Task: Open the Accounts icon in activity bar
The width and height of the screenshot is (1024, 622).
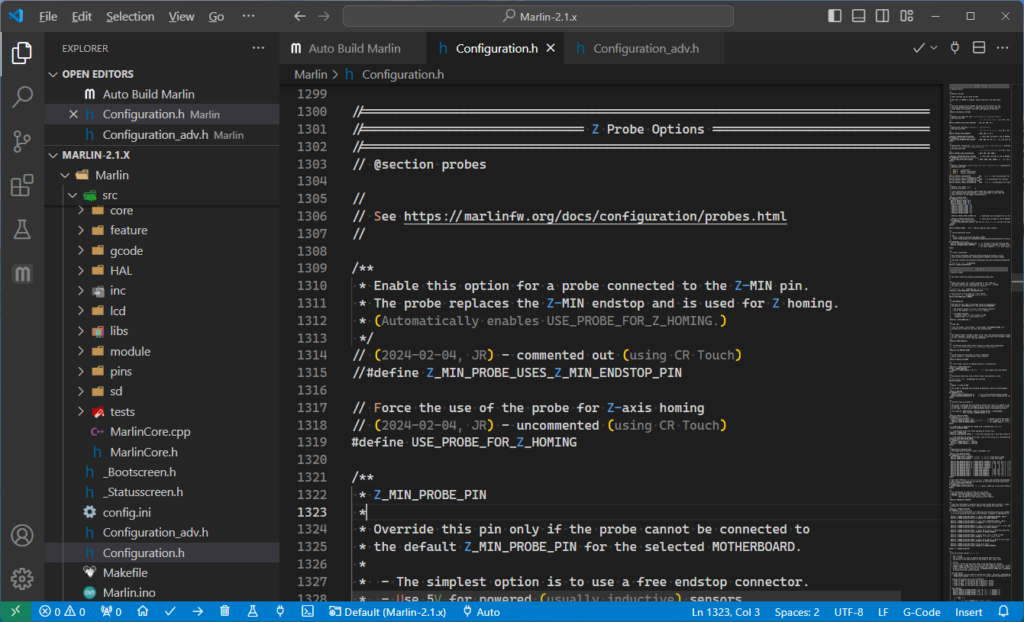Action: coord(22,535)
